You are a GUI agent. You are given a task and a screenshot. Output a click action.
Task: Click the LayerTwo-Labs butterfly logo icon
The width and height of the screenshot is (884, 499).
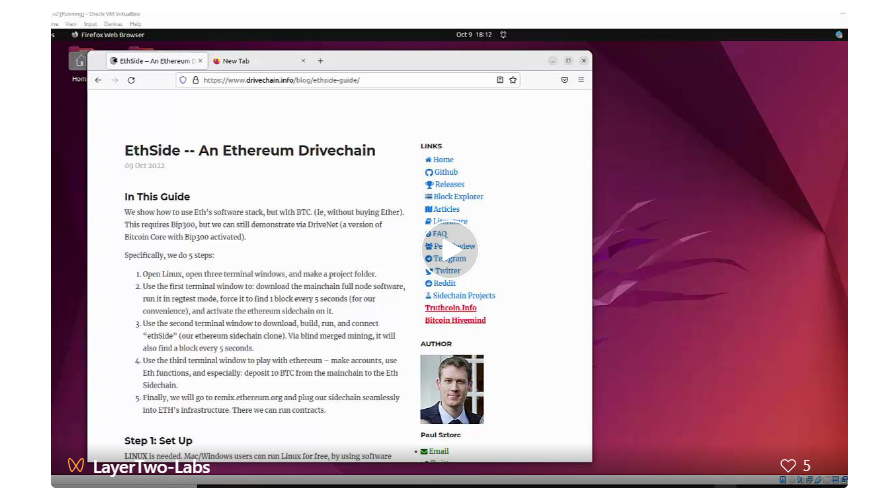click(76, 465)
